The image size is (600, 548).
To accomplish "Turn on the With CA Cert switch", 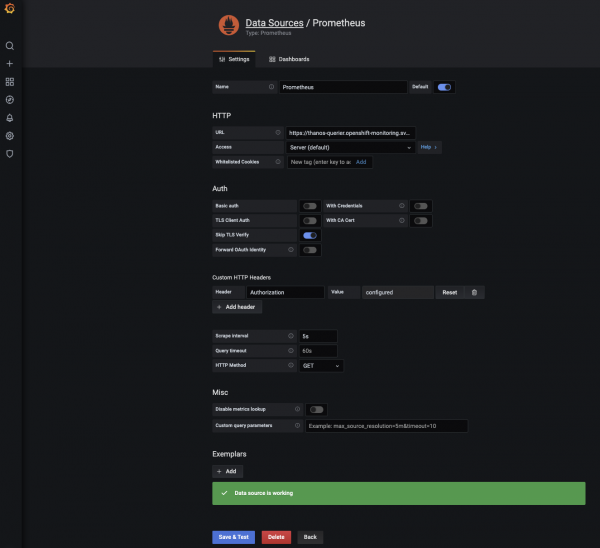I will click(x=421, y=220).
